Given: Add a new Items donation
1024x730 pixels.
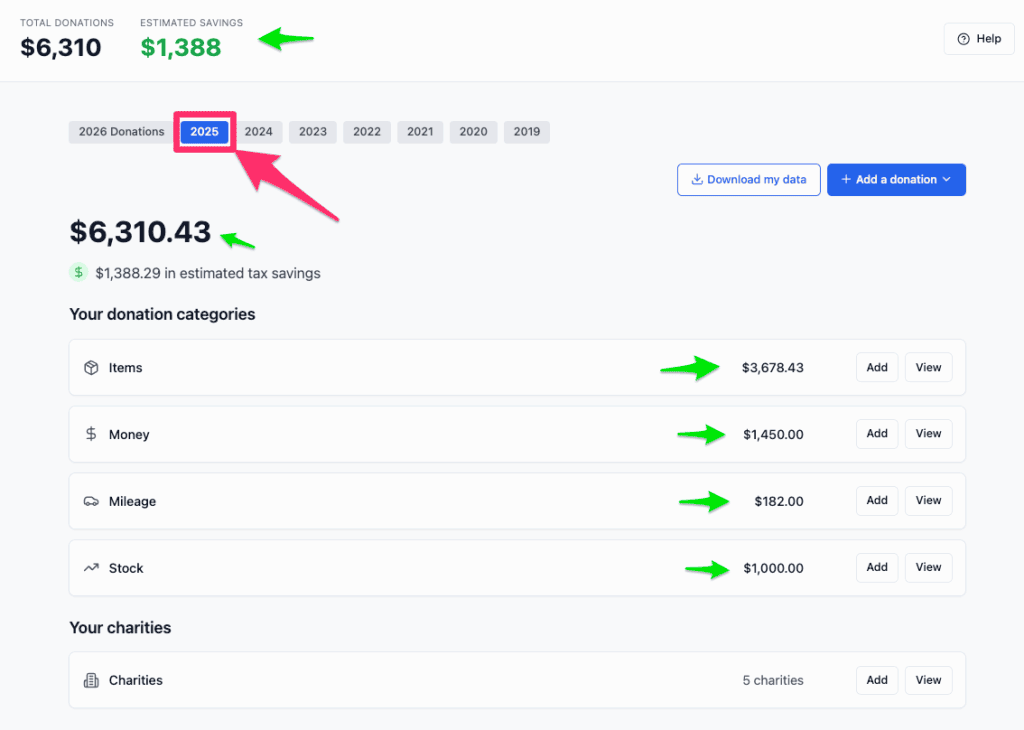Looking at the screenshot, I should 877,368.
